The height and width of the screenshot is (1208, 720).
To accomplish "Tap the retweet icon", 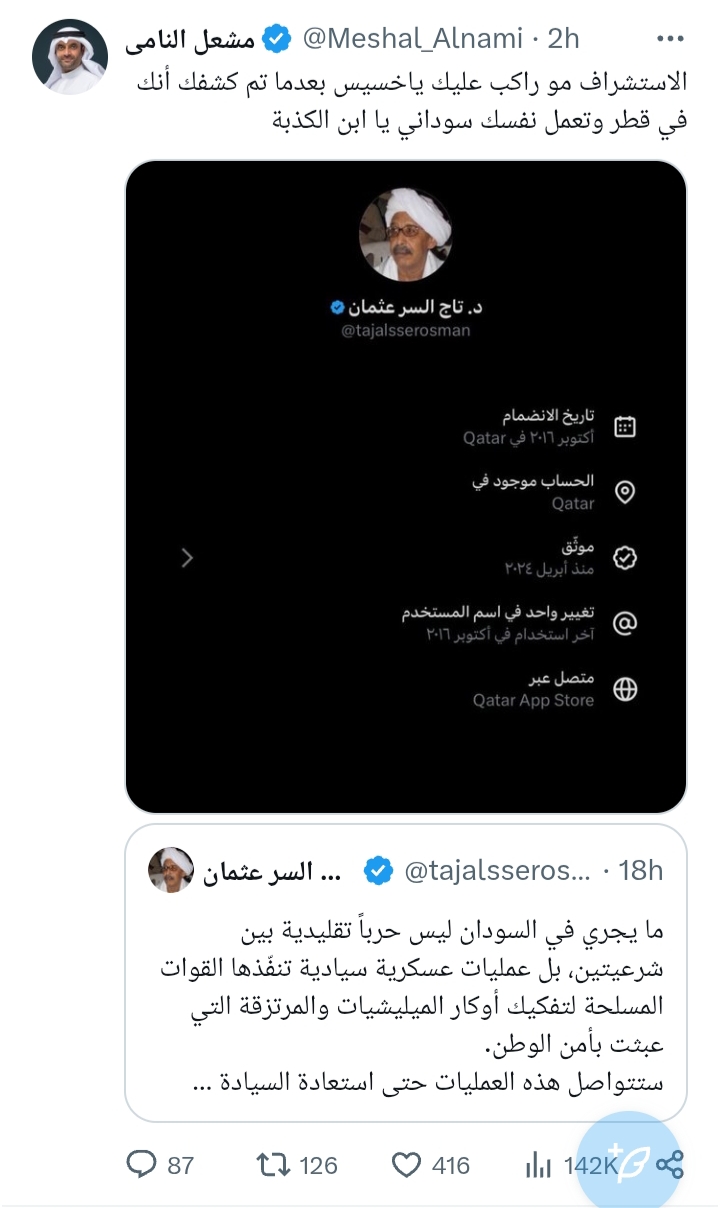I will coord(272,1164).
